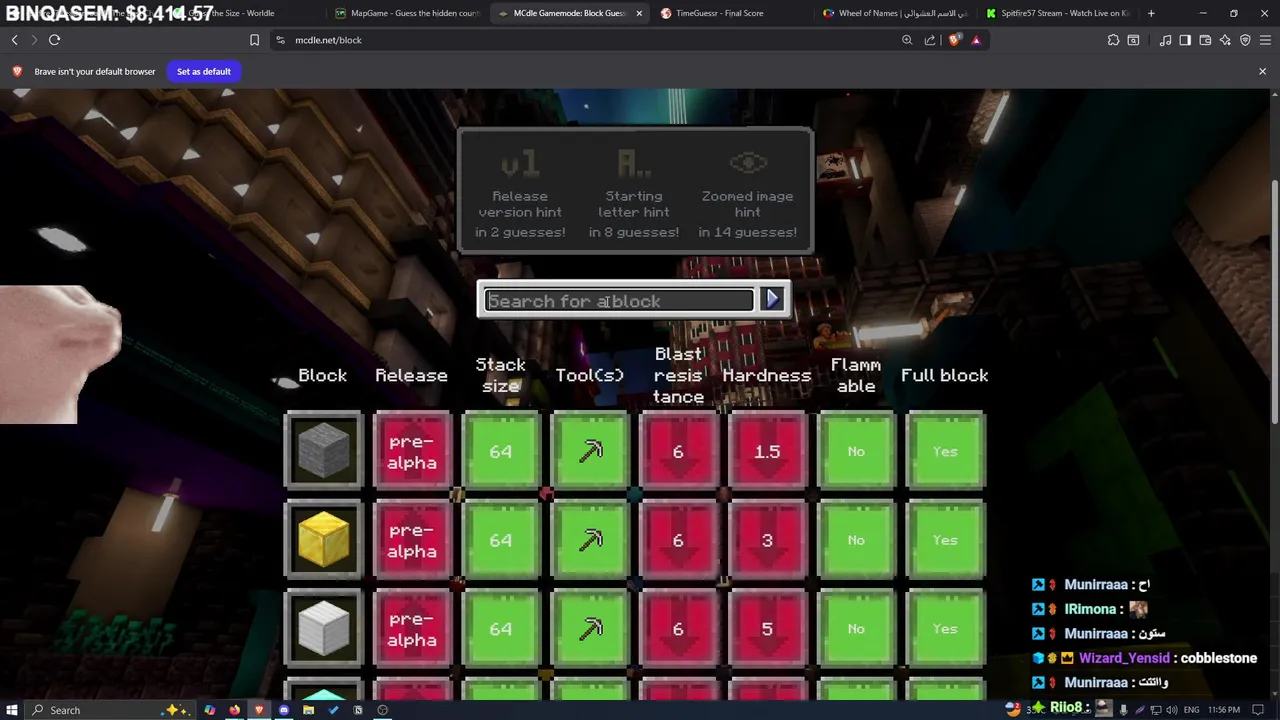Viewport: 1280px width, 720px height.
Task: Click the 'Full block' column header
Action: click(944, 375)
